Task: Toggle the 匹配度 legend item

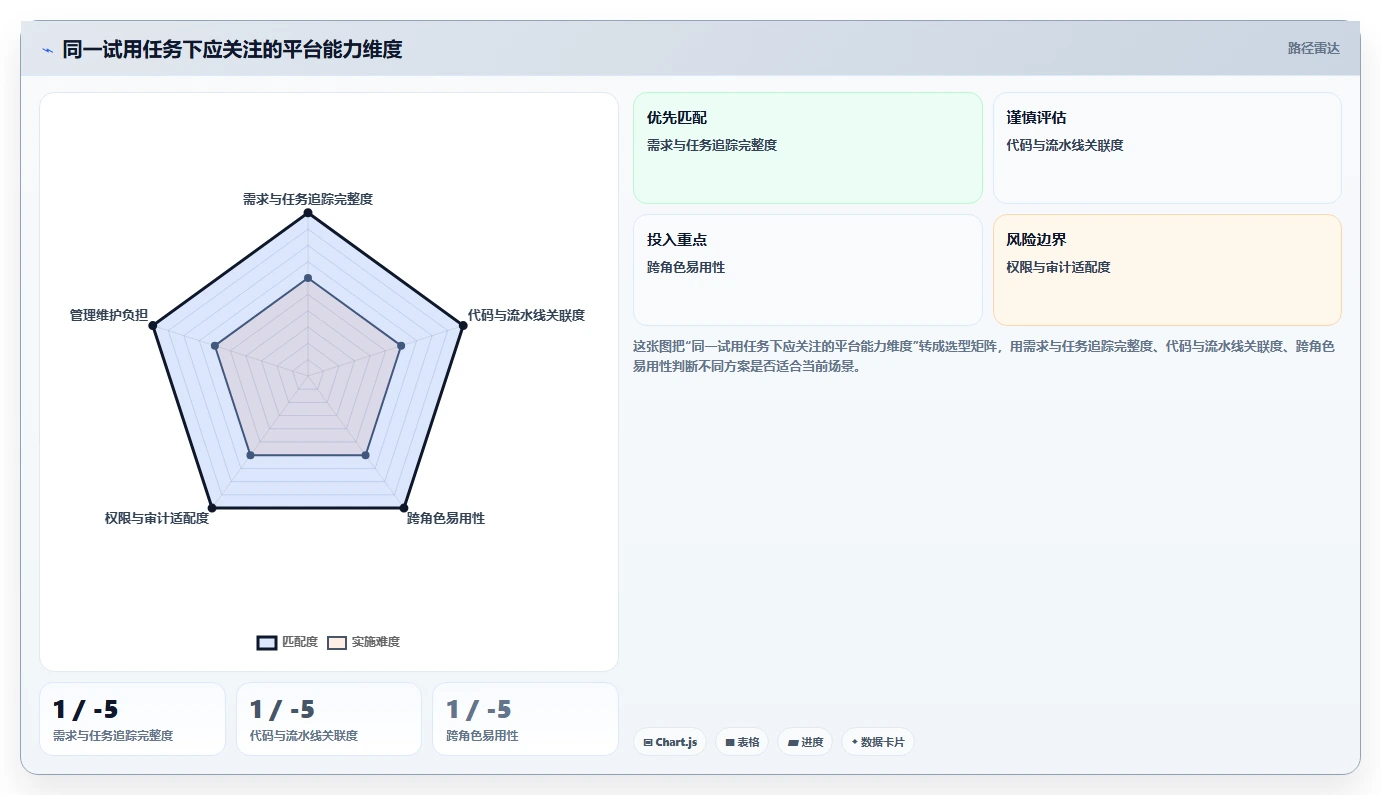Action: pos(288,642)
